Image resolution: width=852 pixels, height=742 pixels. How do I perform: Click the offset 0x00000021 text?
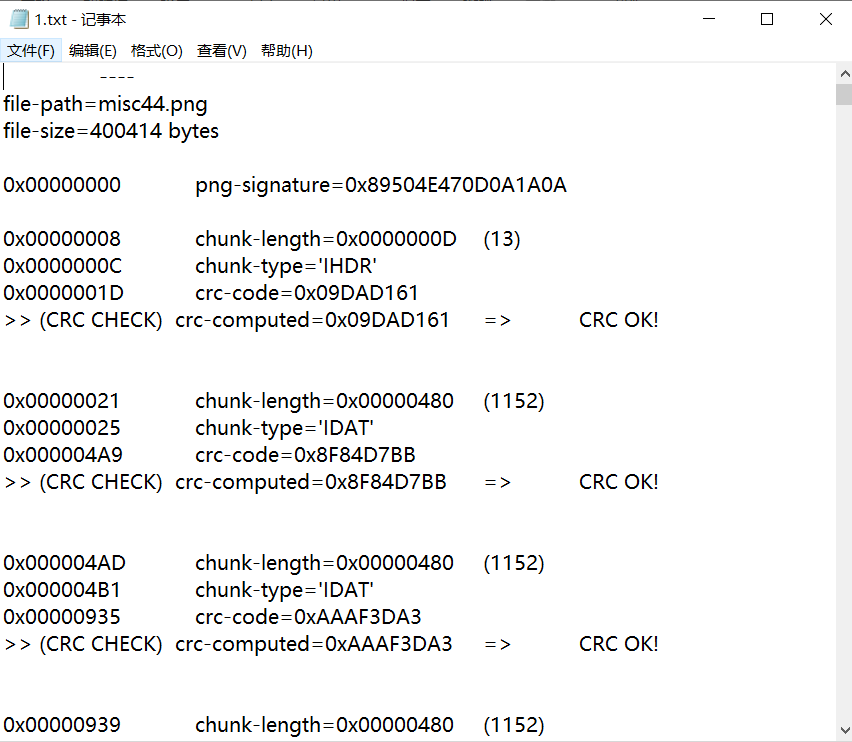pos(62,400)
